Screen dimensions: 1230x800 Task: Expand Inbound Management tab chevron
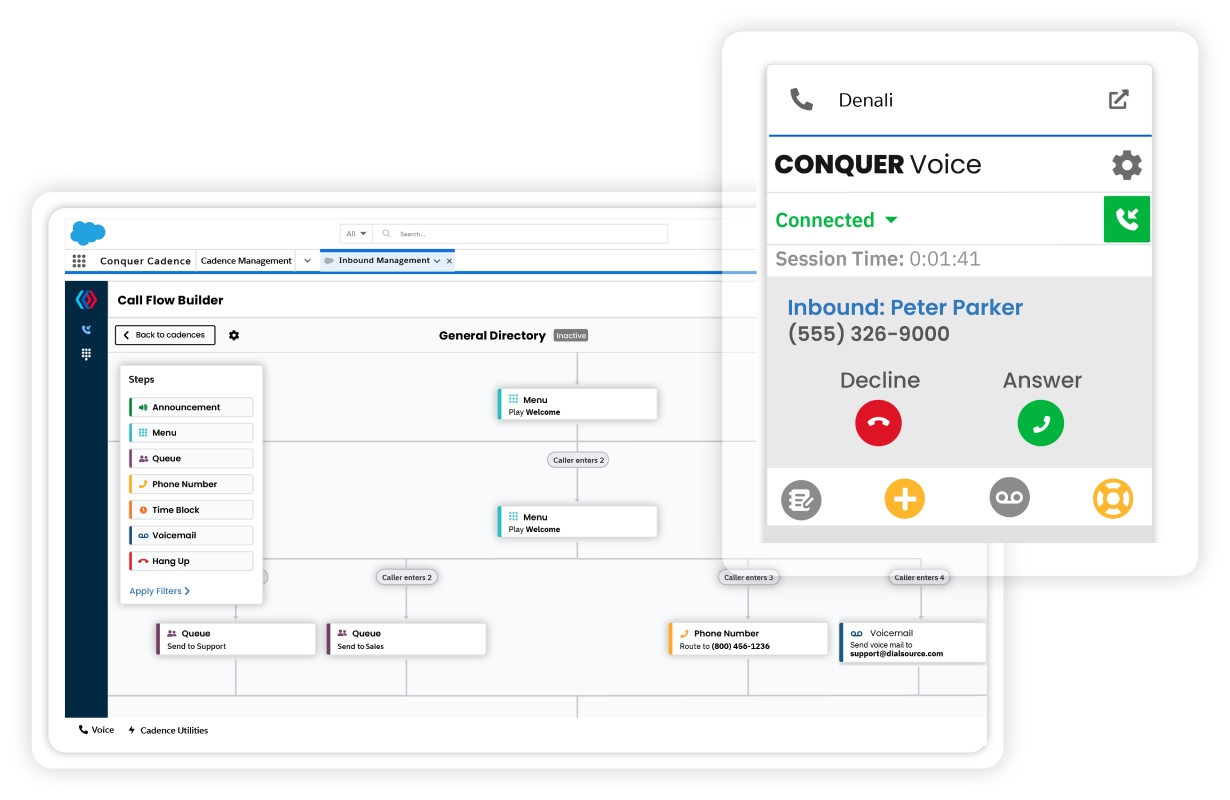point(437,261)
